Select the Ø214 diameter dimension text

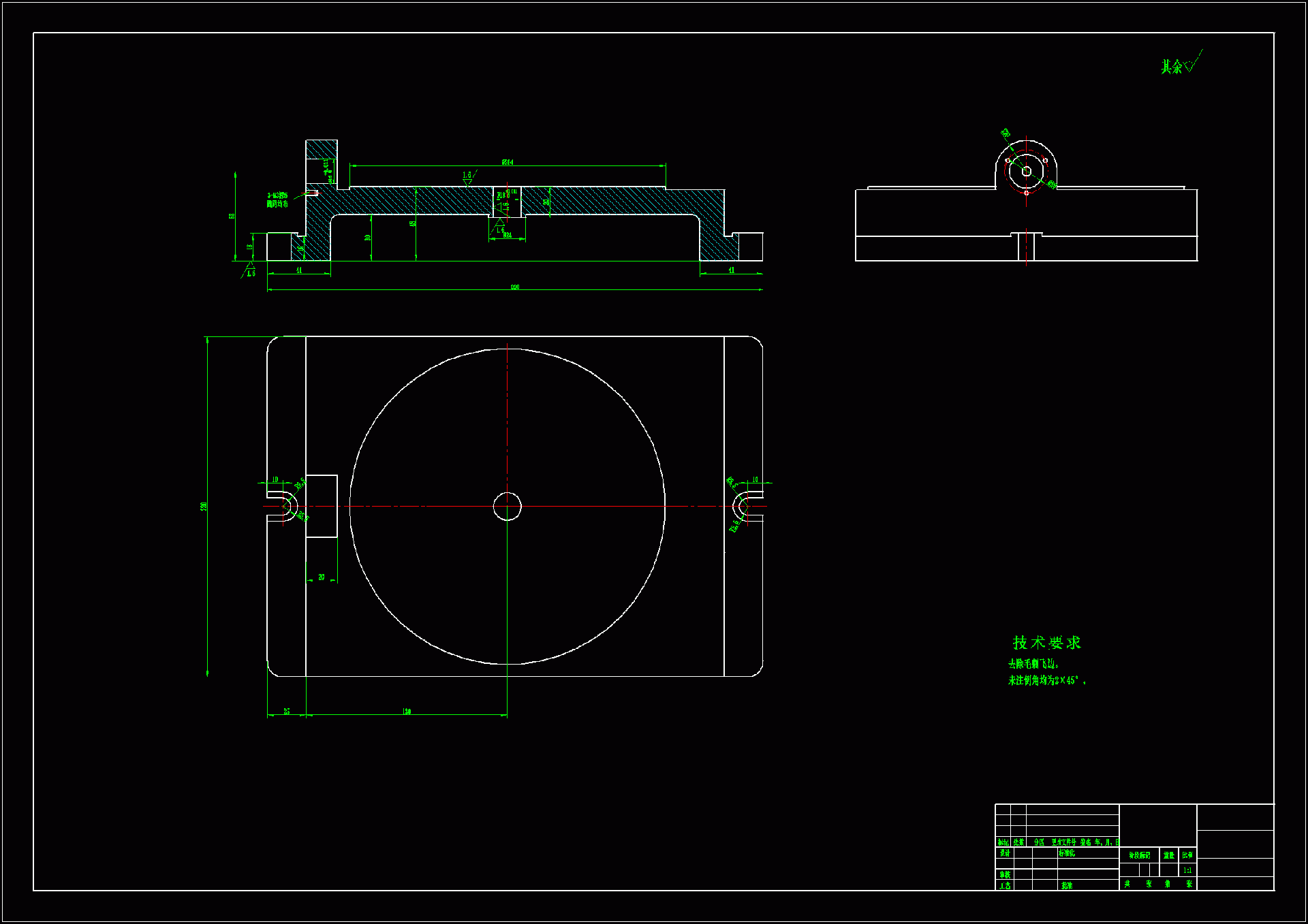[x=508, y=162]
